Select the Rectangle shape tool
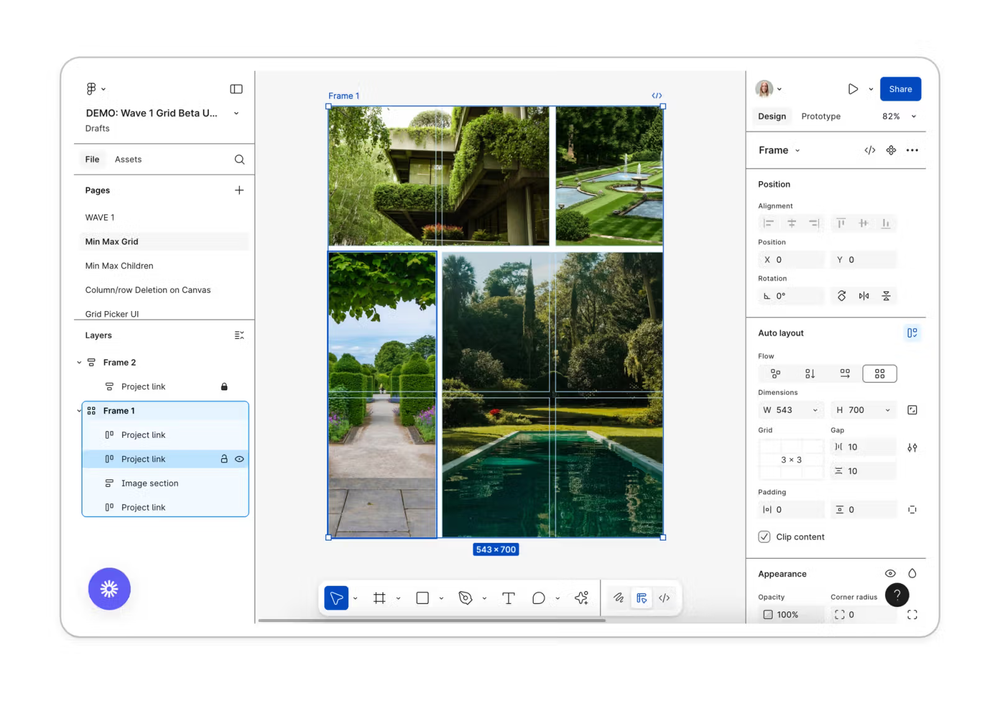 click(x=422, y=598)
